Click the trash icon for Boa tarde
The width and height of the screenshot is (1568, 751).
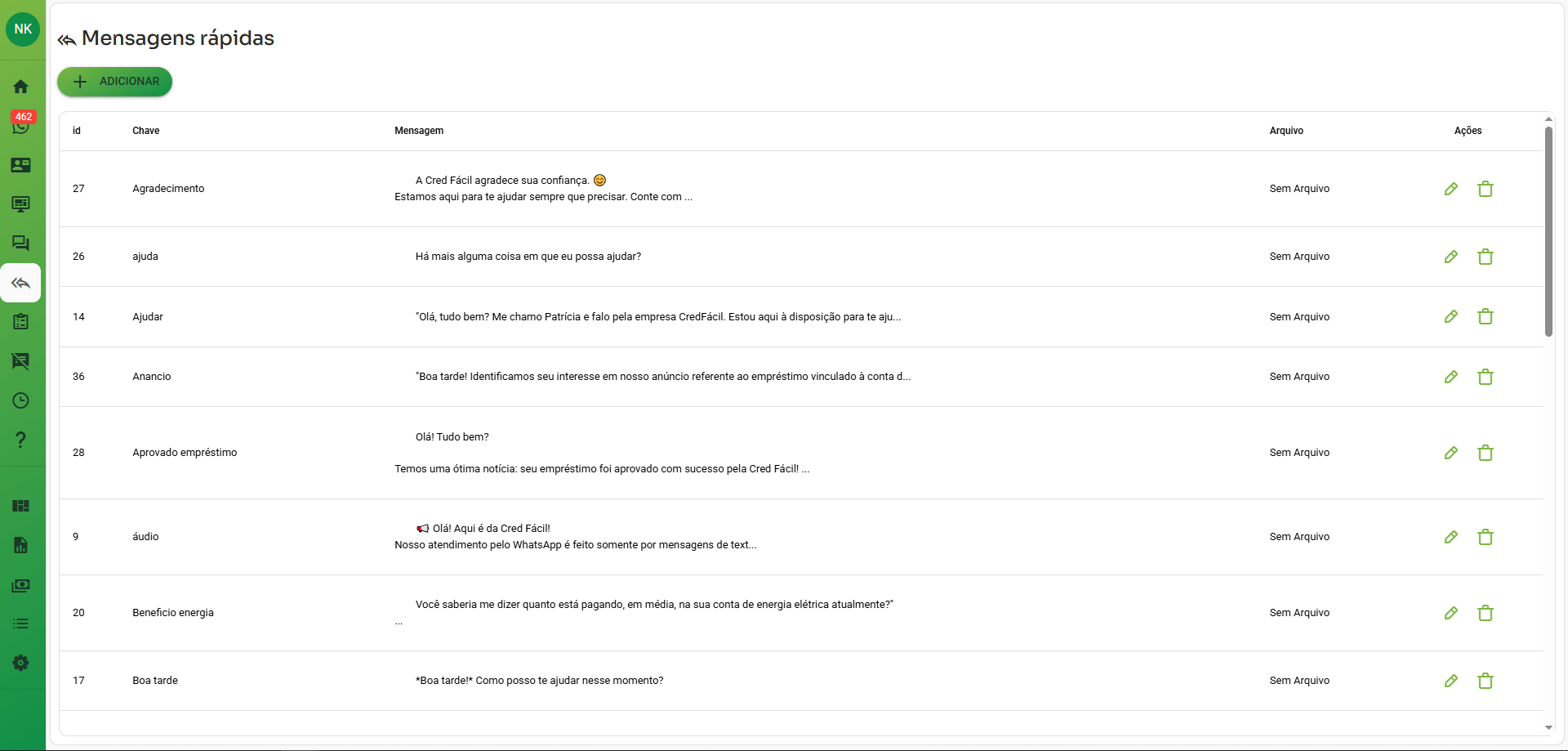[x=1485, y=681]
